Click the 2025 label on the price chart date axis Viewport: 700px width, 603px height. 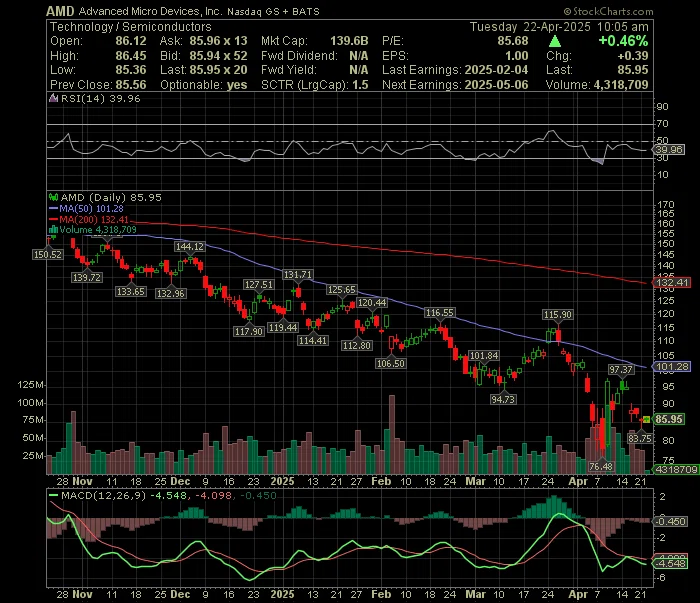[282, 482]
